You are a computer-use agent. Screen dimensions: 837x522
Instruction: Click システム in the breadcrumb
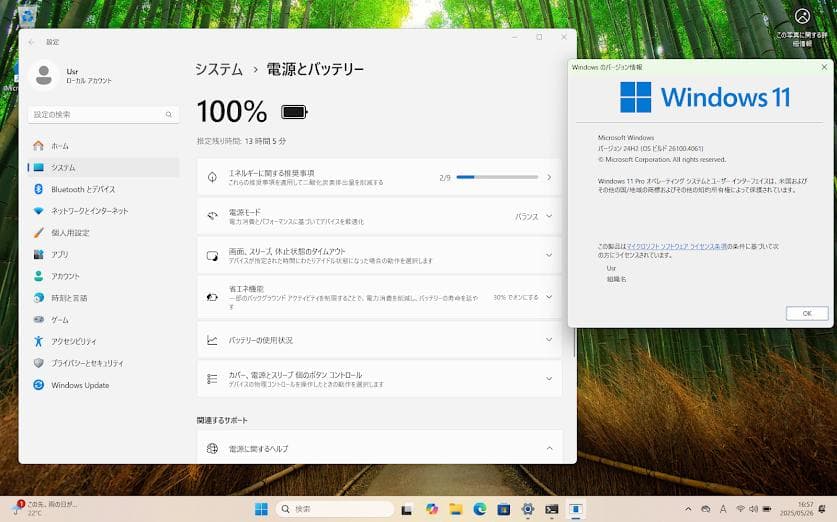coord(219,69)
